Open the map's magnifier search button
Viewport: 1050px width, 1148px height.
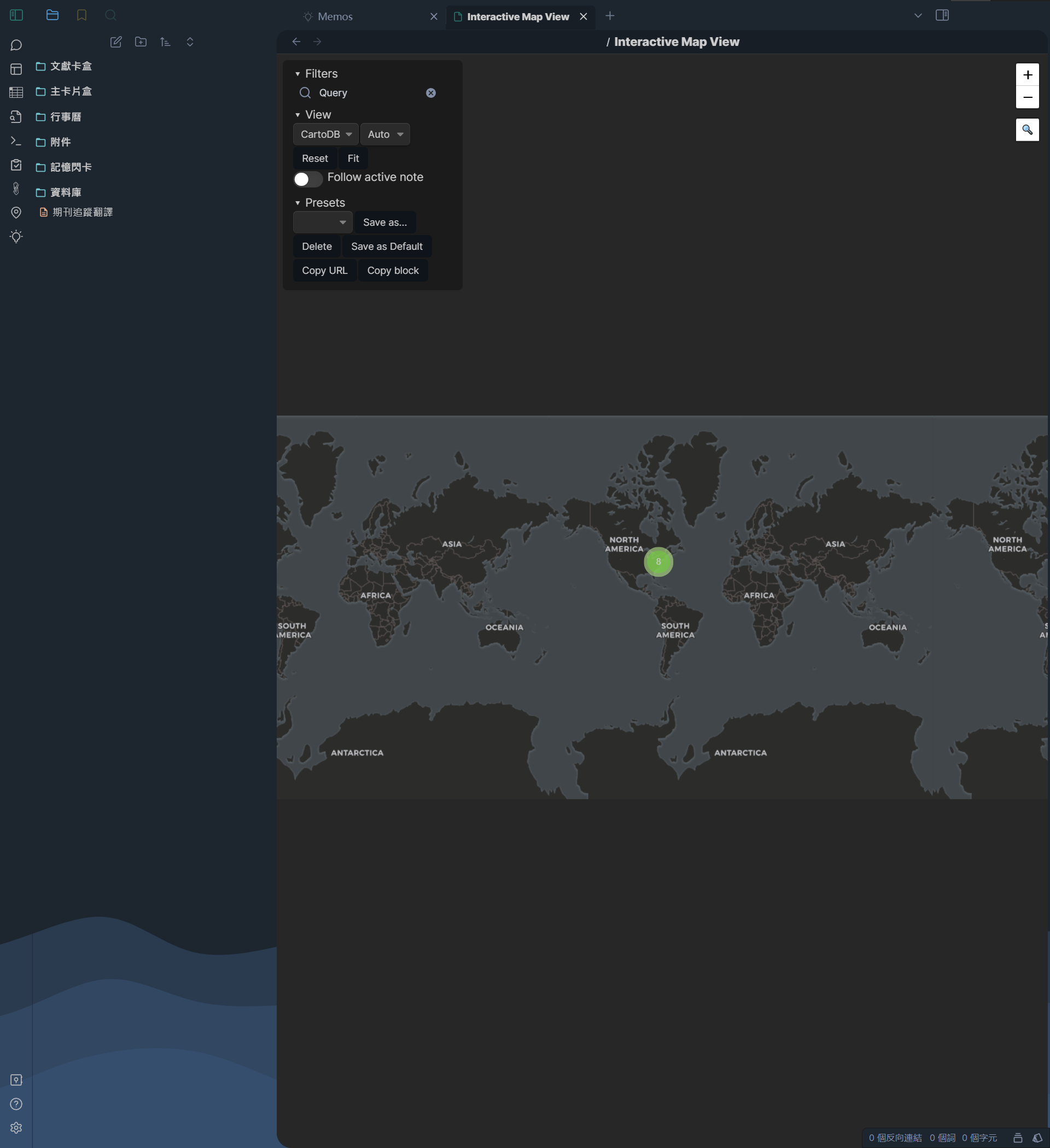(x=1027, y=130)
